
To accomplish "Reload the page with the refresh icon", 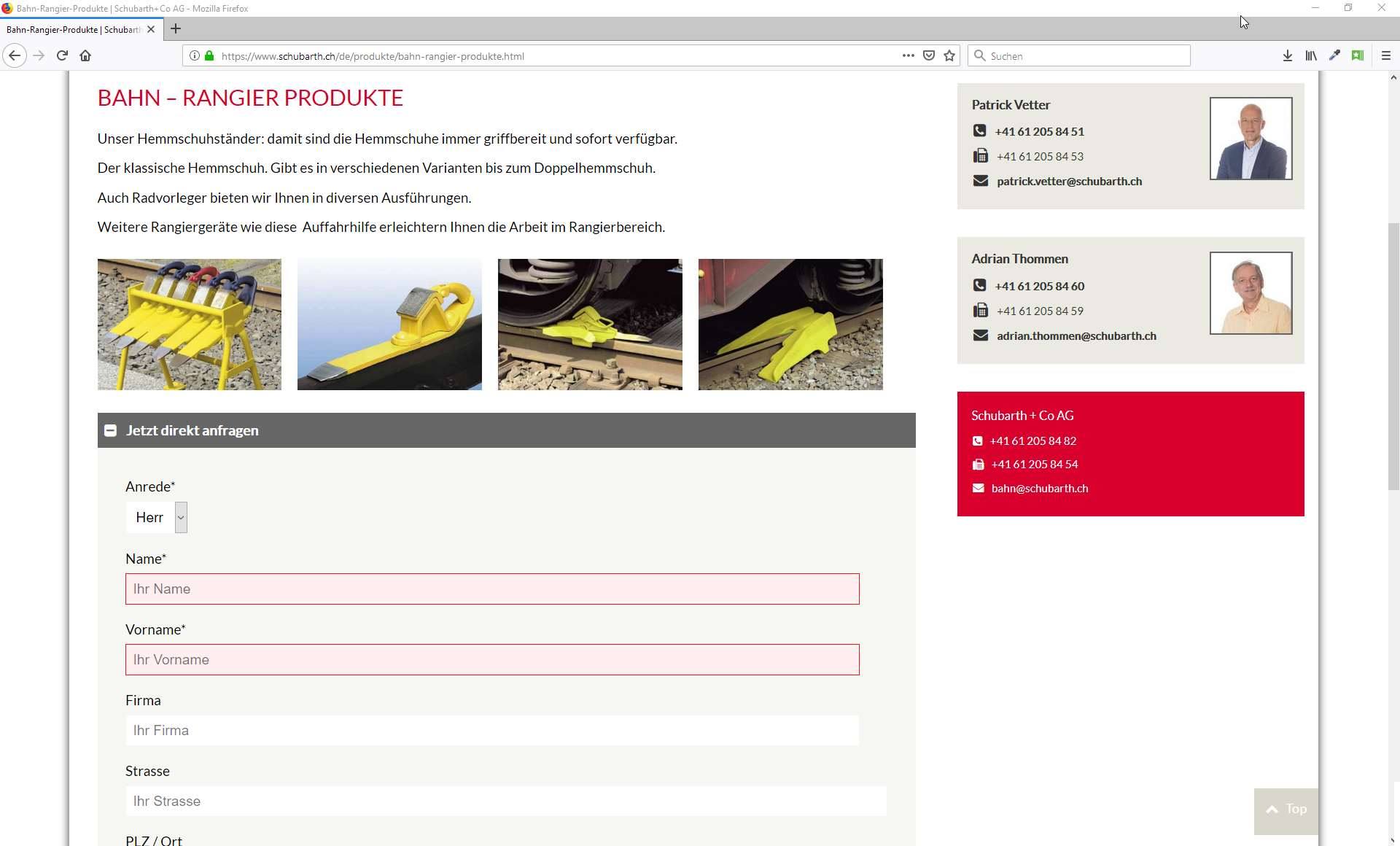I will 62,55.
